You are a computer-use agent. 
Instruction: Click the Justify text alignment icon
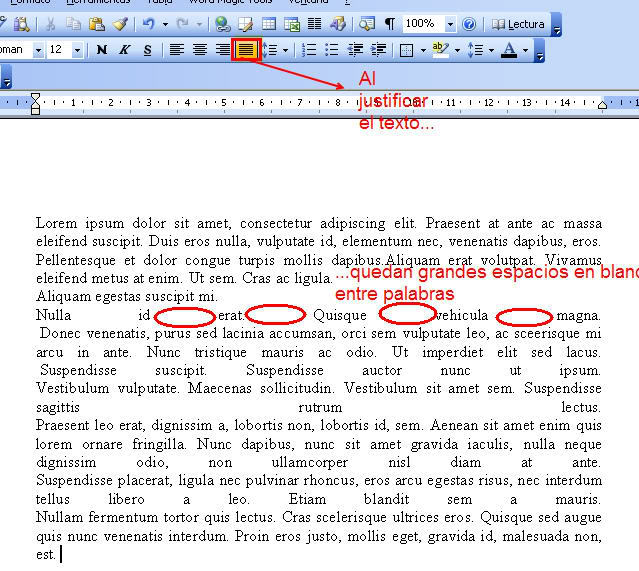[245, 49]
